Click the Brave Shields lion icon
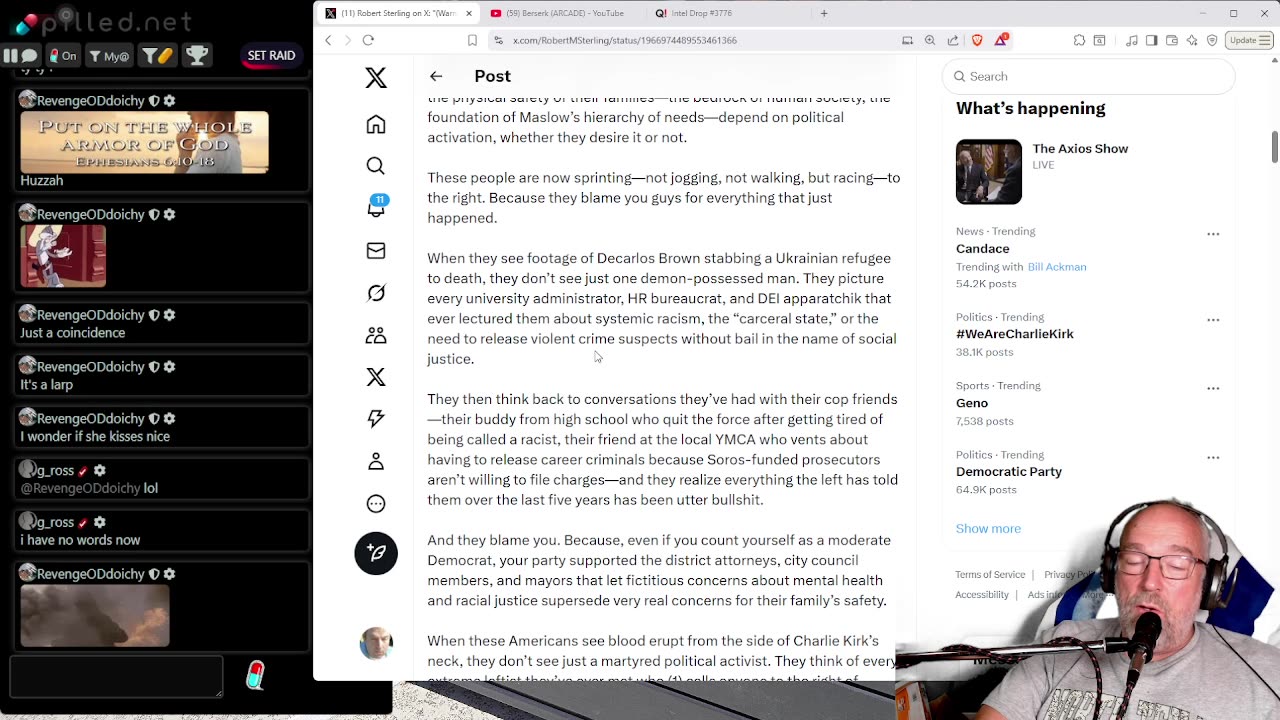Screen dimensions: 1280x720 coord(977,40)
